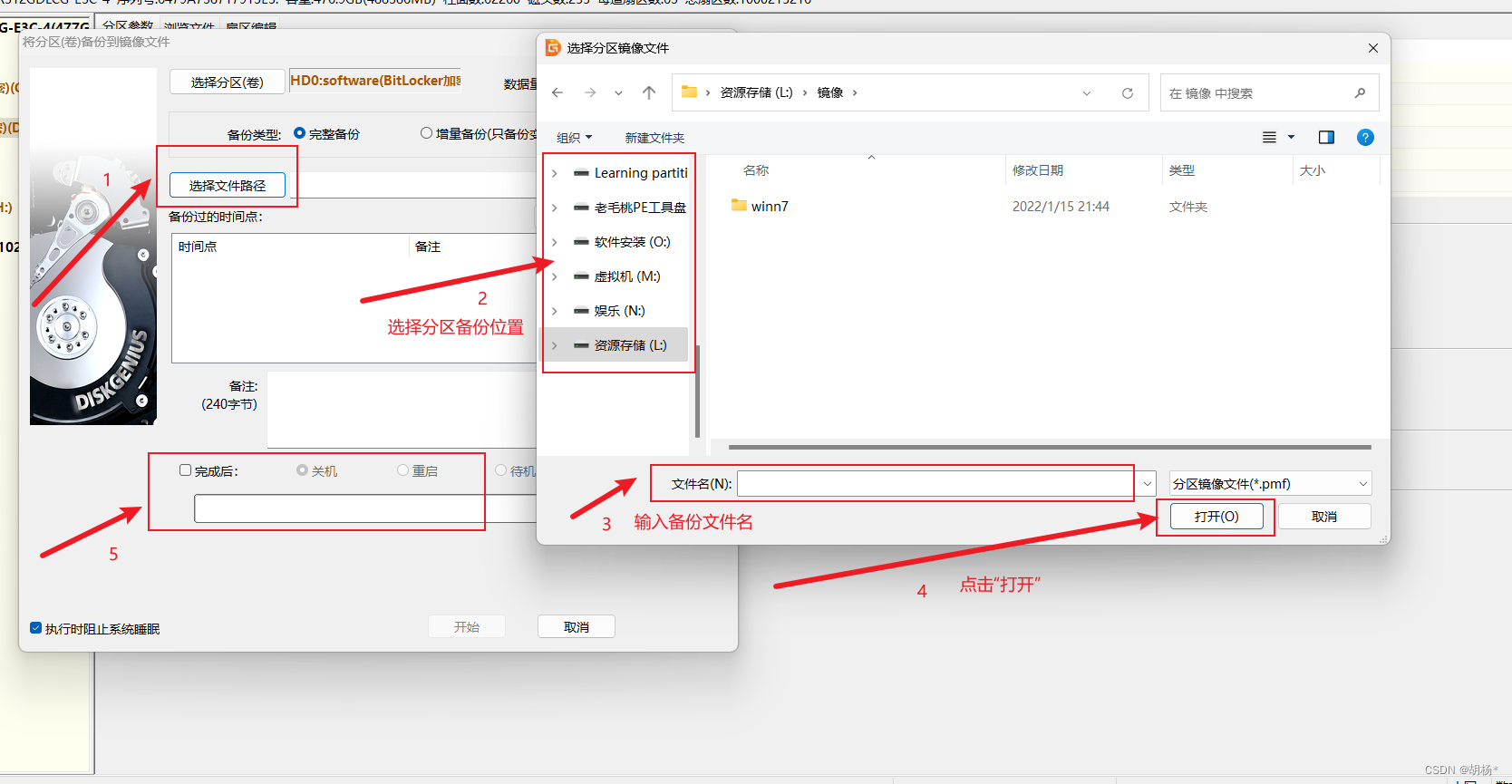Open the file name history dropdown
The width and height of the screenshot is (1512, 784).
(1148, 484)
